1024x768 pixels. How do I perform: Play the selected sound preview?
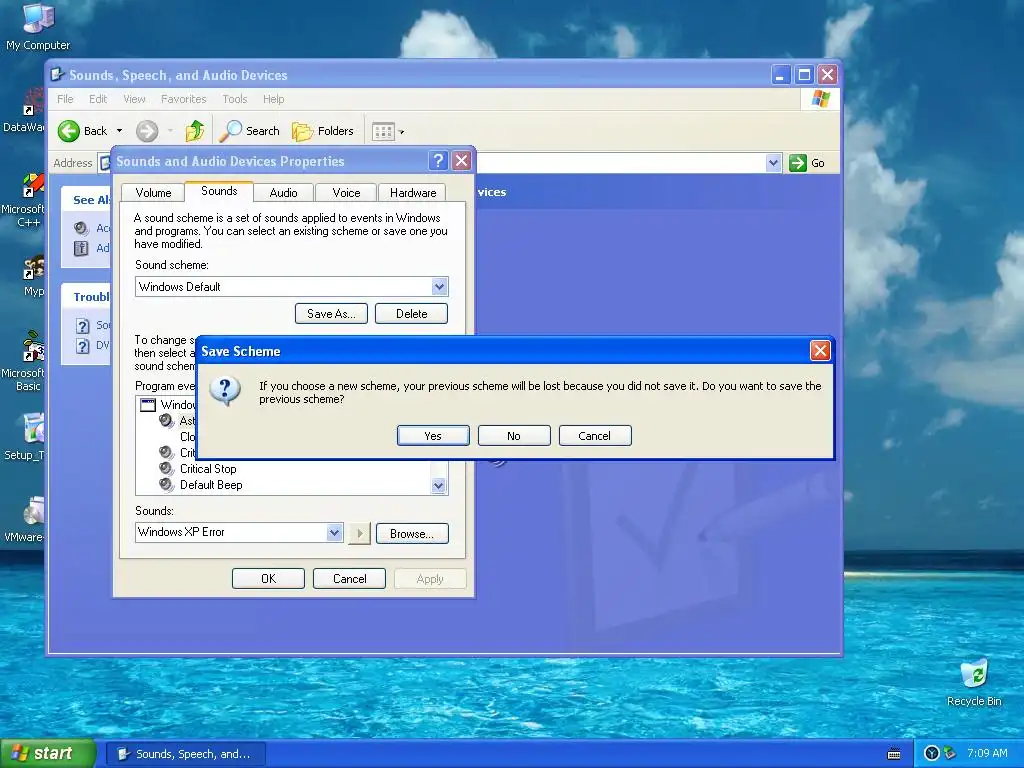359,534
